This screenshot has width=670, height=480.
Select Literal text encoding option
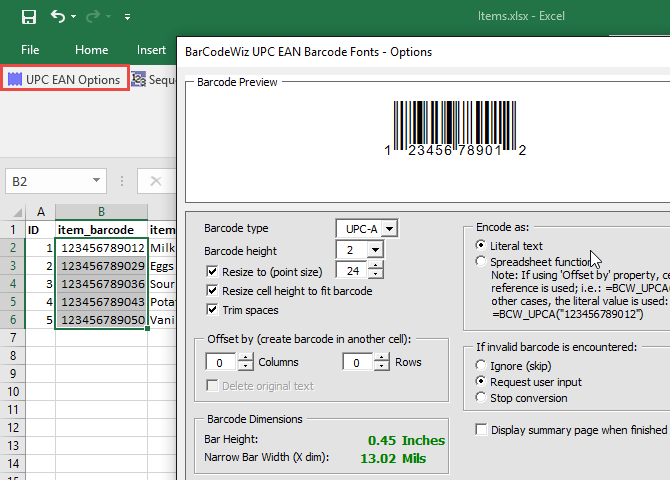pos(481,245)
